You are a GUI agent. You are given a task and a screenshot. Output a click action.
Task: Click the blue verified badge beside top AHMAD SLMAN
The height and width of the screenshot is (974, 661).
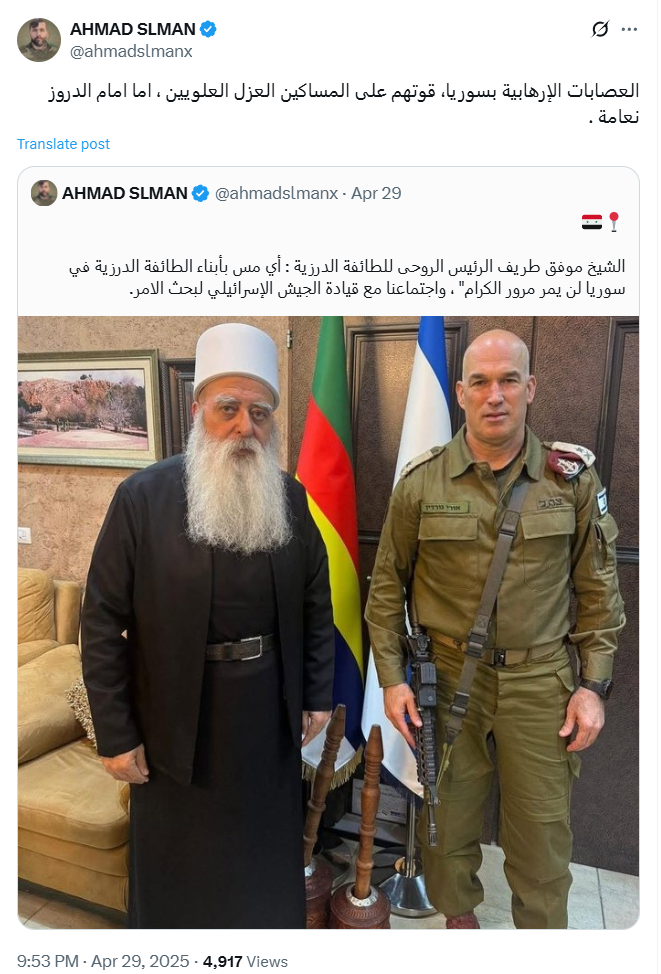tap(208, 29)
